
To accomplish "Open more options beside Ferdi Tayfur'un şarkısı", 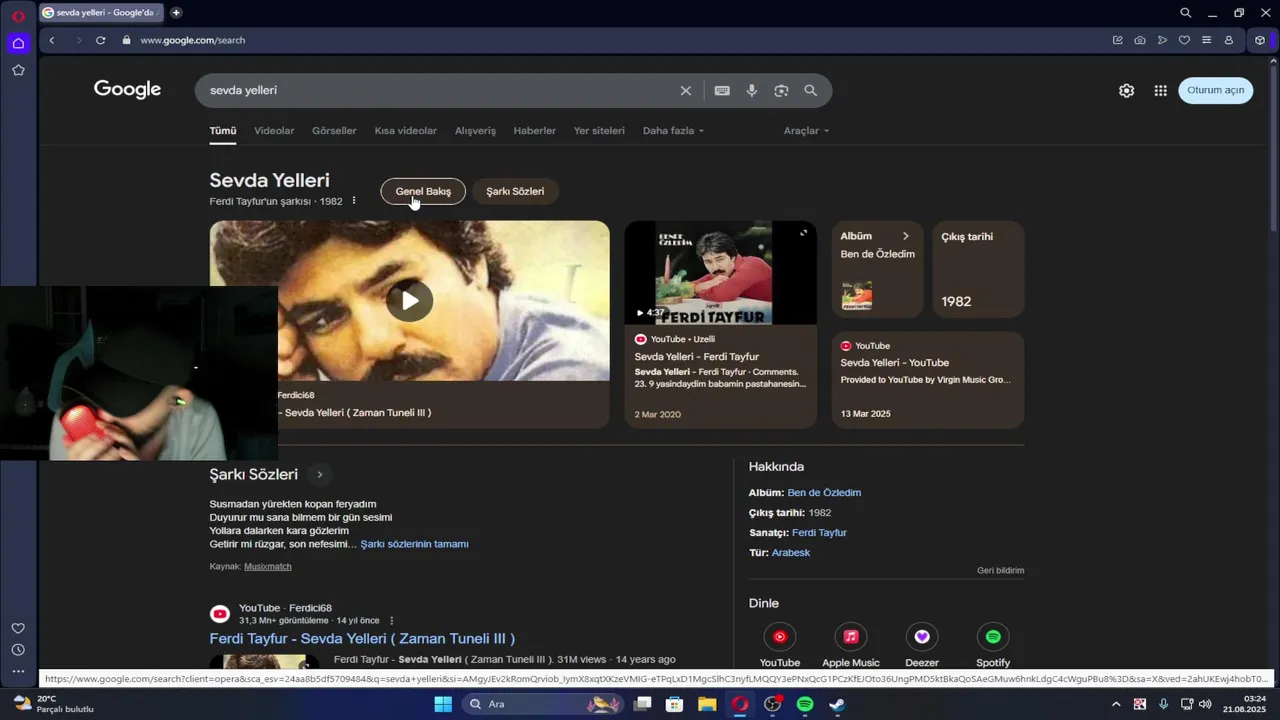I will 354,201.
